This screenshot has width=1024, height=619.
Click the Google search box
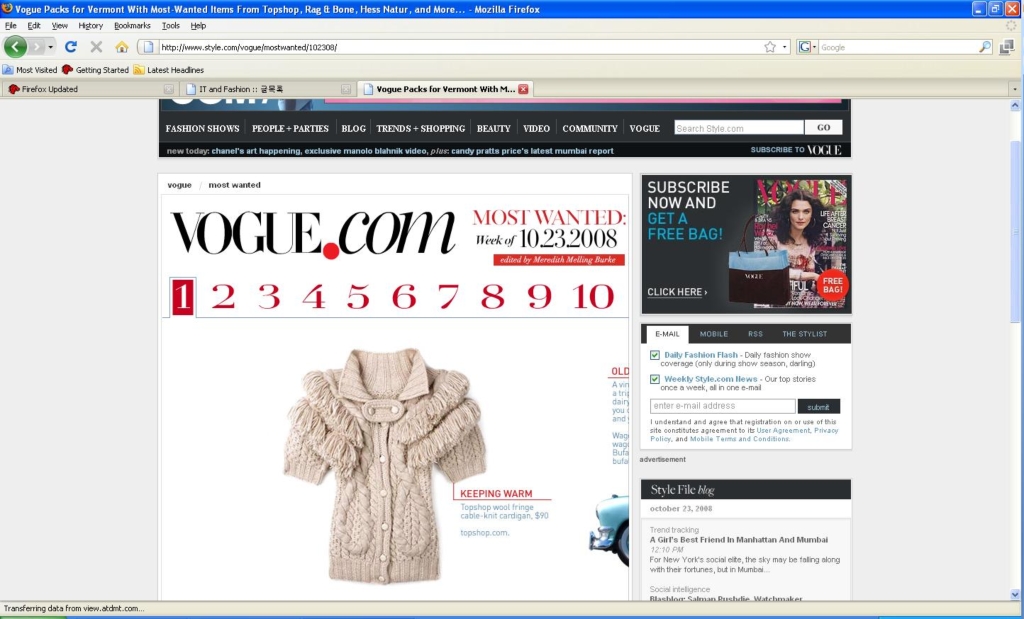pos(899,47)
